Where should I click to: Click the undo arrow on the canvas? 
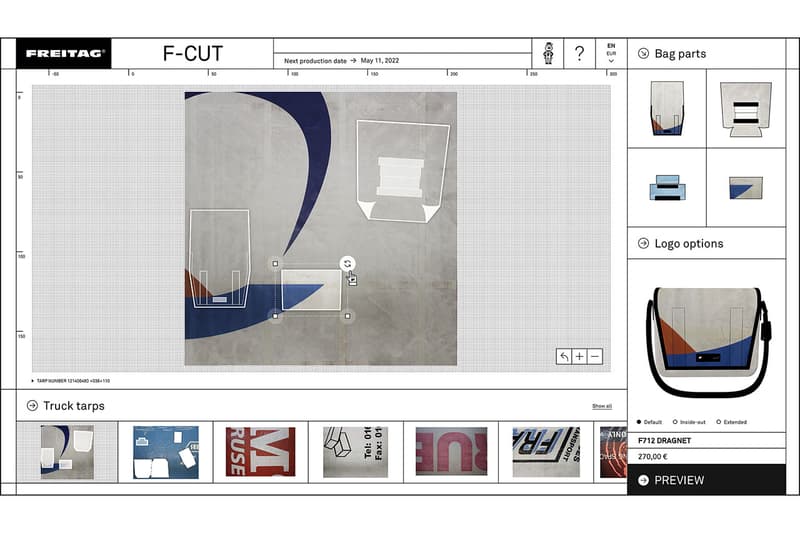click(564, 356)
